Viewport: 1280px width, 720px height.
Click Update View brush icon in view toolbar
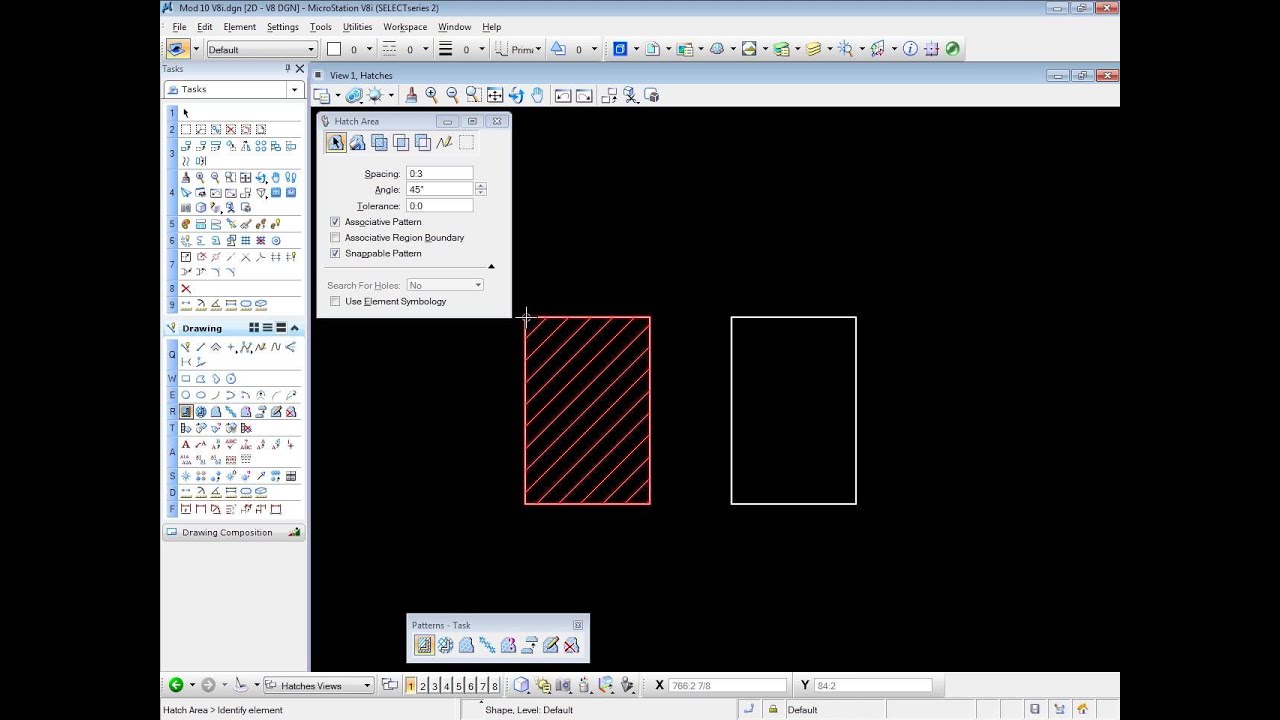(x=410, y=95)
